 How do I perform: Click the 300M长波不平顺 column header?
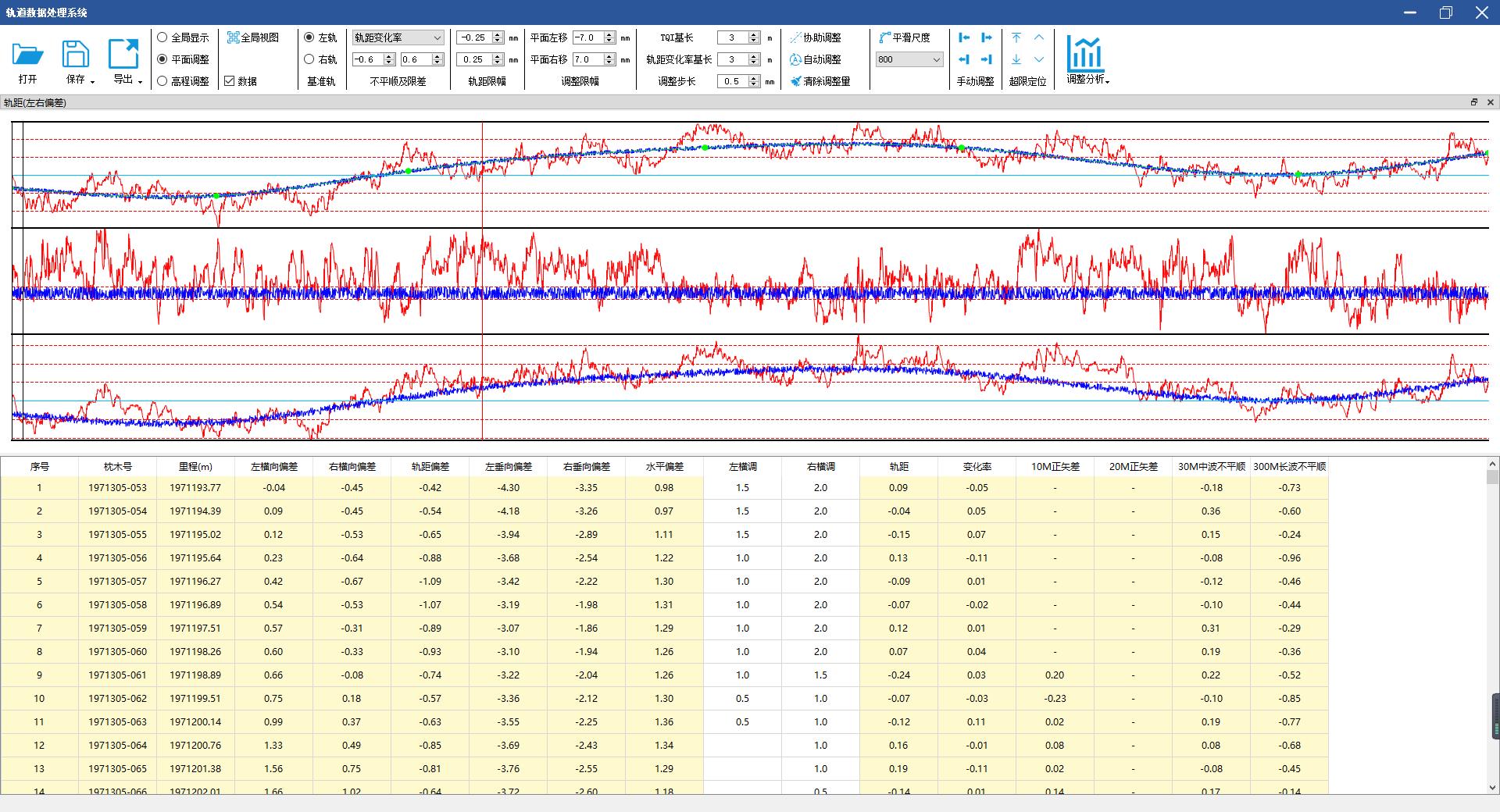coord(1289,466)
